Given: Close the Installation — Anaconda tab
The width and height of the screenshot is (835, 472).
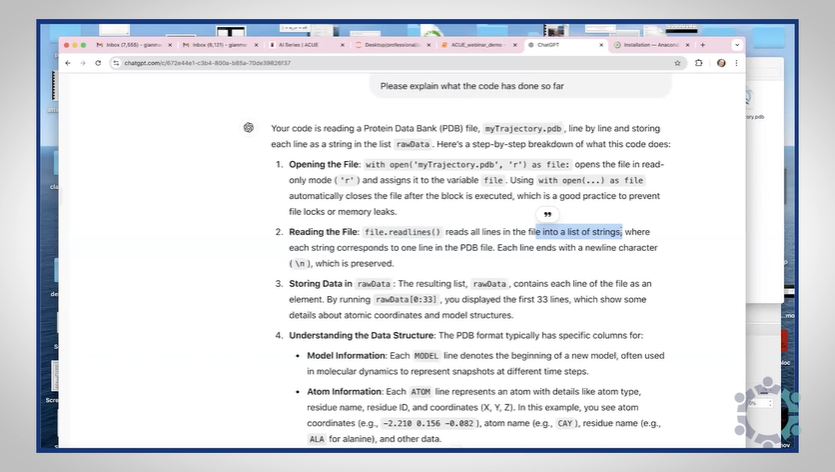Looking at the screenshot, I should click(687, 45).
